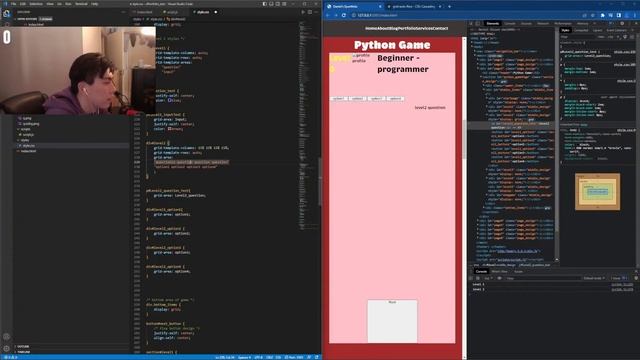Open DevTools settings gear in the top bar
The height and width of the screenshot is (360, 640).
(x=622, y=24)
